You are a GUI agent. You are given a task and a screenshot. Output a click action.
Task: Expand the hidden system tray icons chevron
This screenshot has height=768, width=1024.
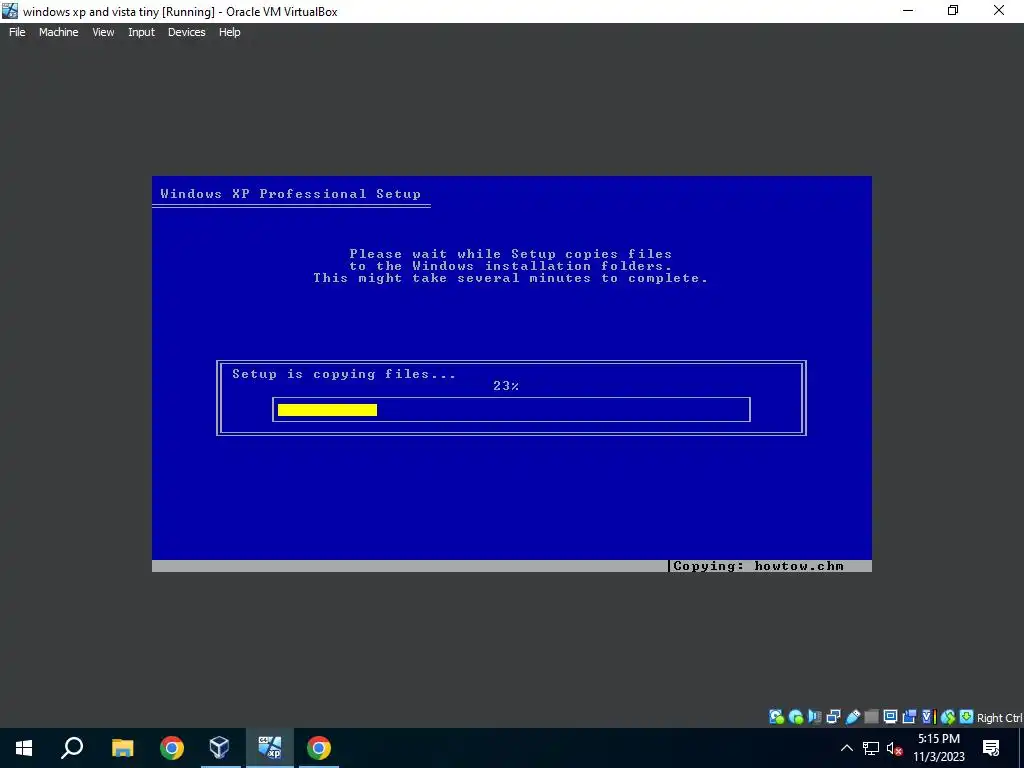(846, 748)
